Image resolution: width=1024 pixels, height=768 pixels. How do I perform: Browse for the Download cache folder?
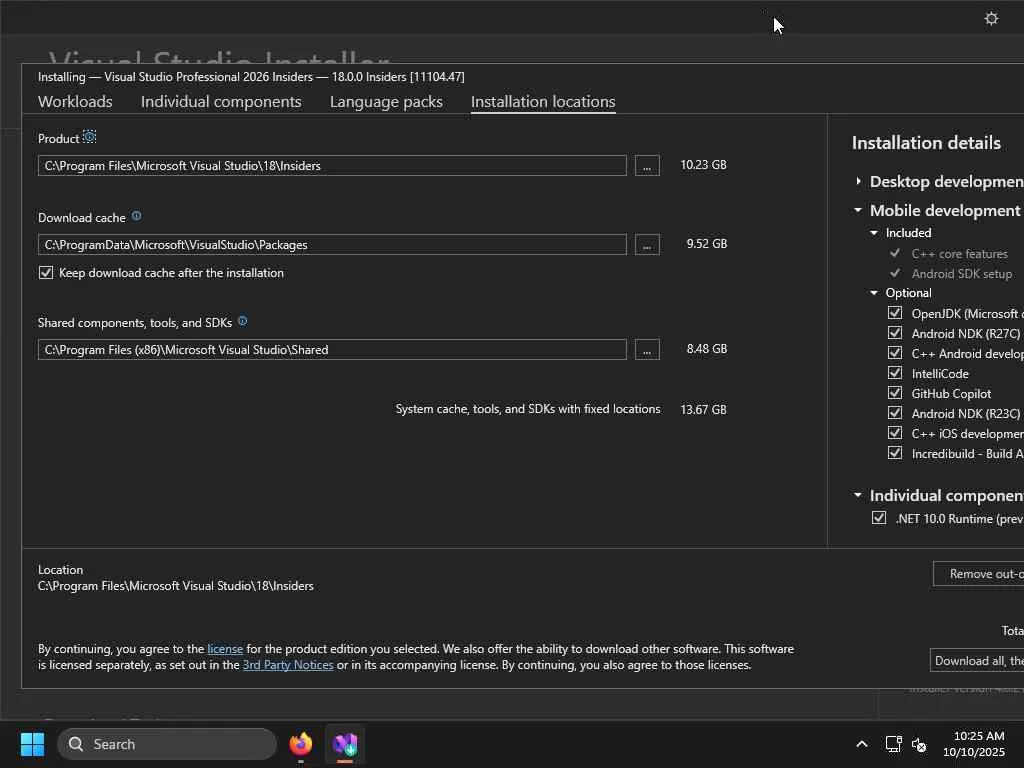pos(647,244)
